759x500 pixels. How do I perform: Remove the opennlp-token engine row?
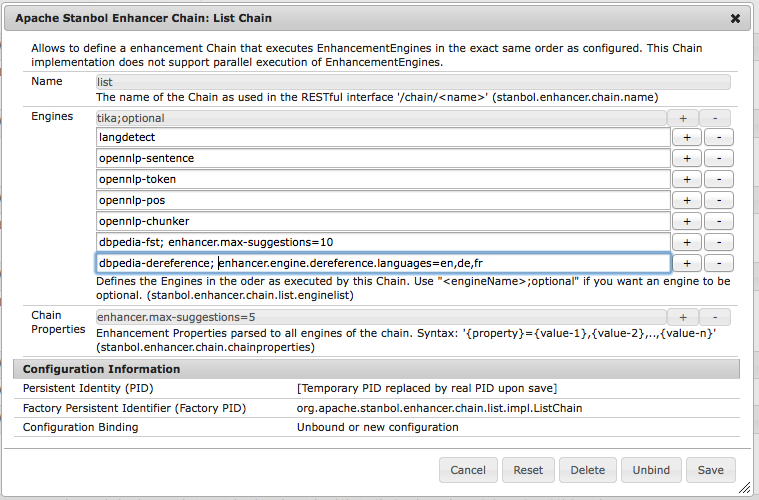[719, 179]
